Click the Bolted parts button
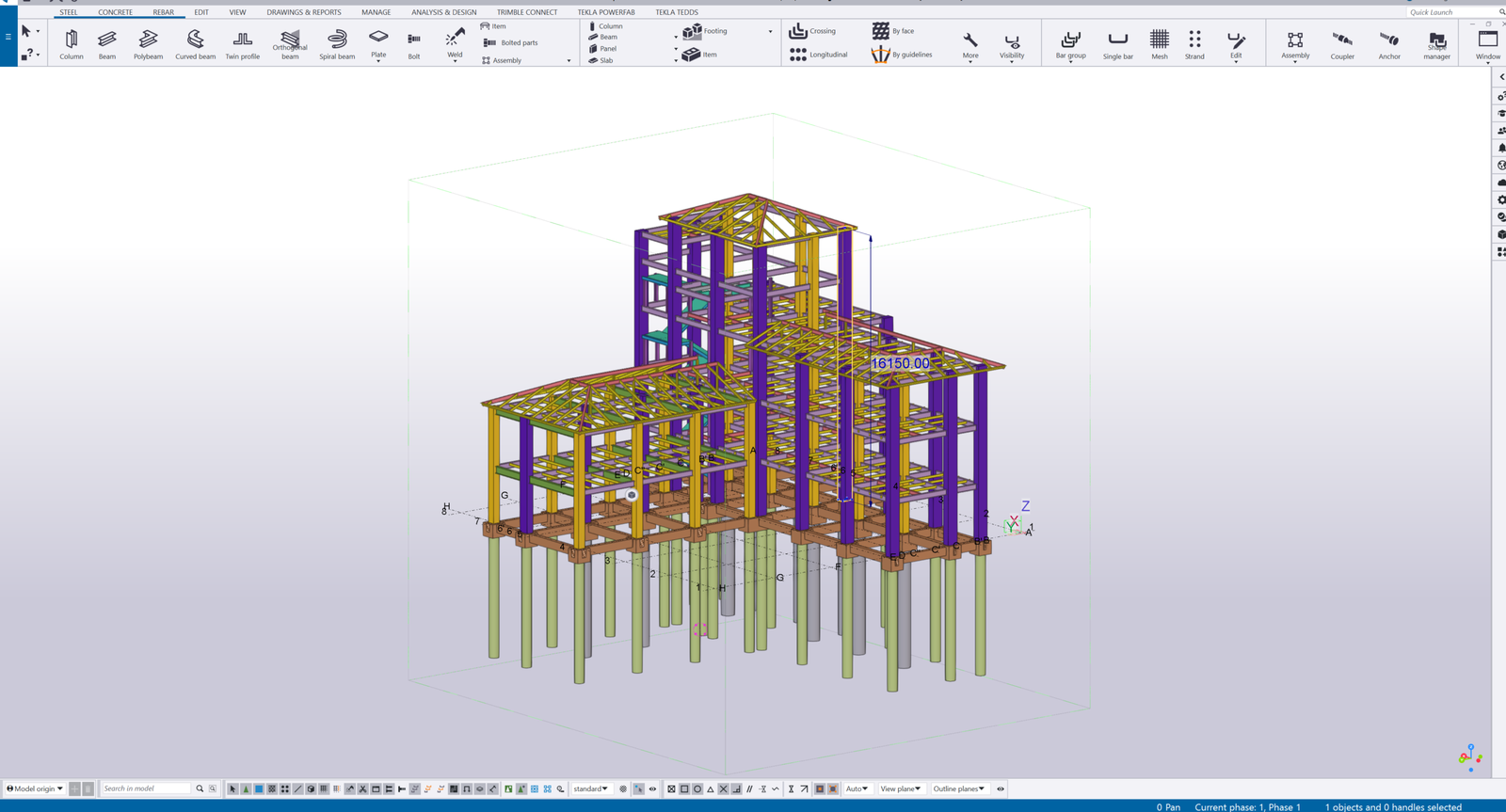Image resolution: width=1506 pixels, height=812 pixels. [511, 42]
